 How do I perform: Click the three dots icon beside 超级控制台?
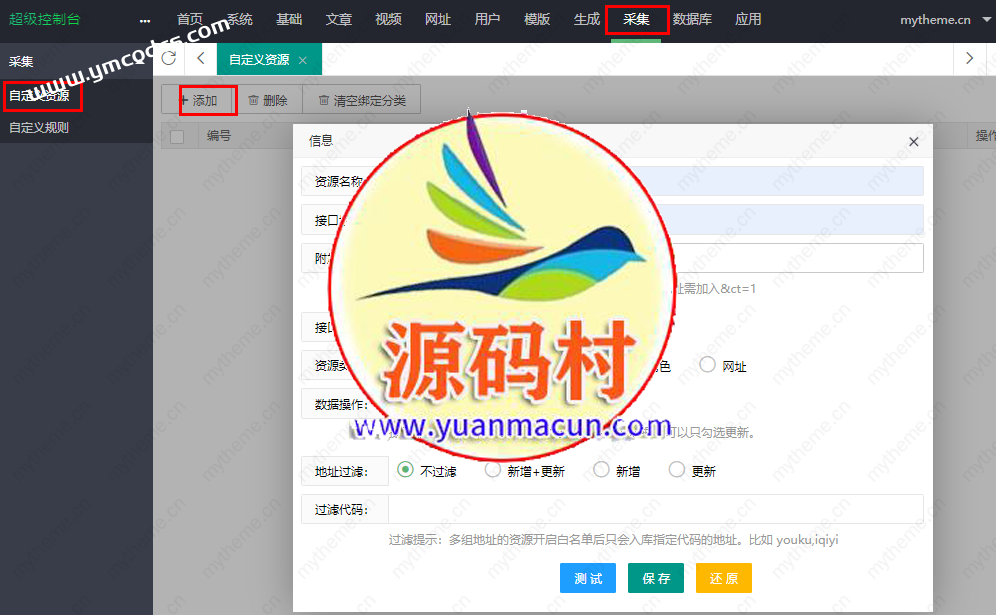click(x=145, y=20)
